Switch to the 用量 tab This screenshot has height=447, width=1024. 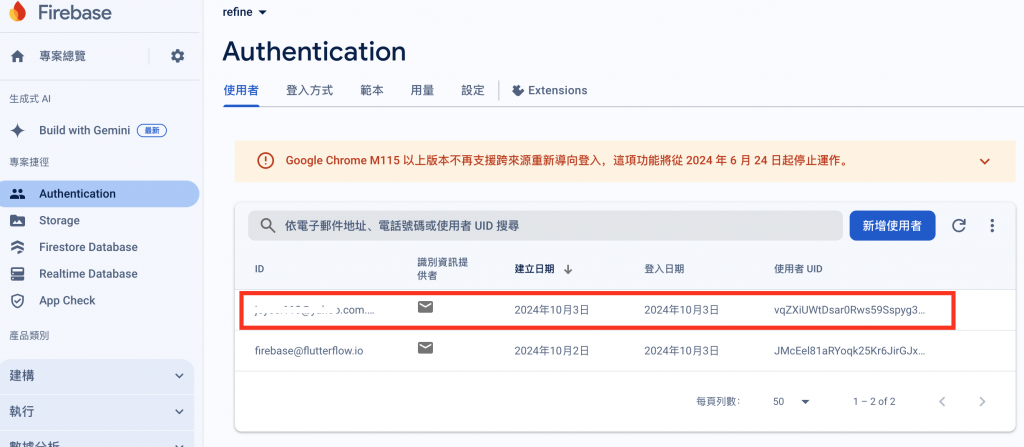(x=423, y=91)
